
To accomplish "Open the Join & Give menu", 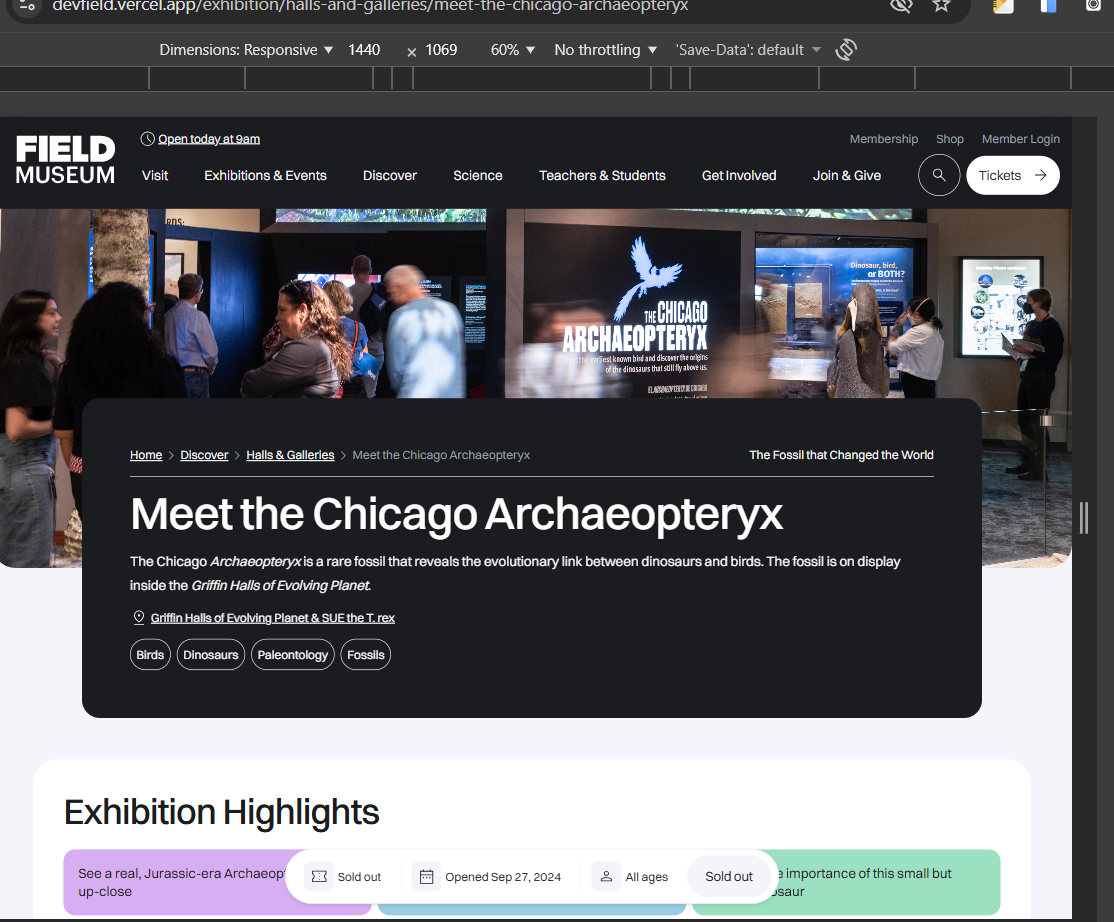I will (x=847, y=175).
